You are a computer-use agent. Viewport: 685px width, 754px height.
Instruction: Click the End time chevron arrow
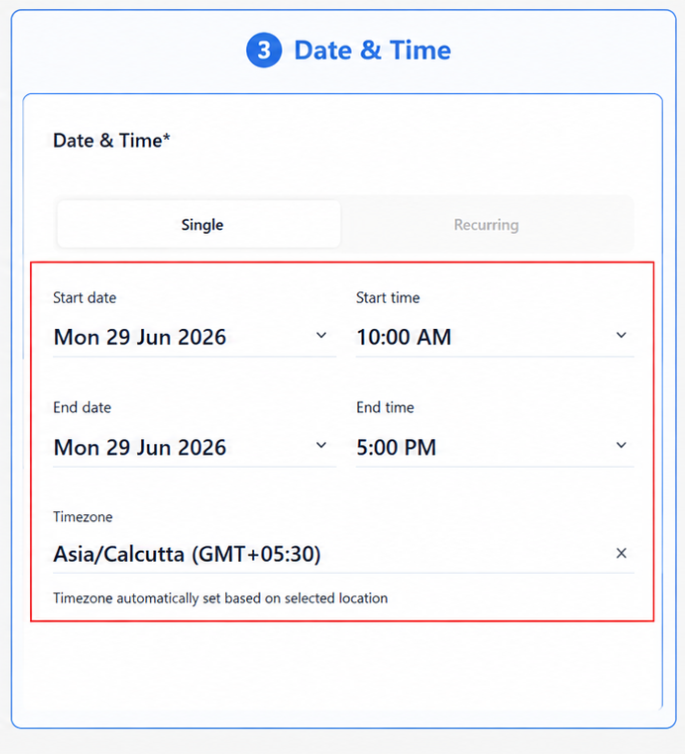621,445
